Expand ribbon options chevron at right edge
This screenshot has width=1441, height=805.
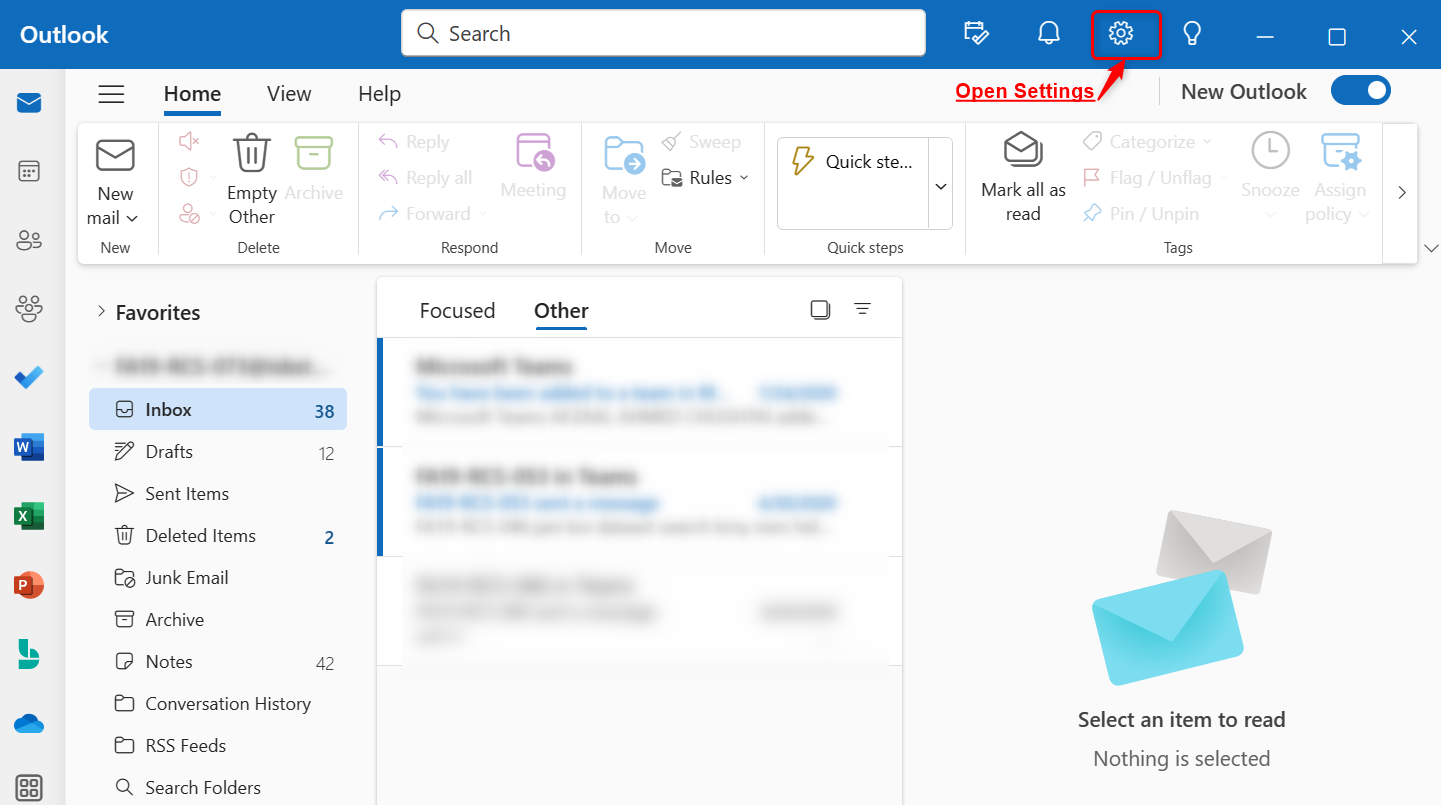pos(1431,248)
